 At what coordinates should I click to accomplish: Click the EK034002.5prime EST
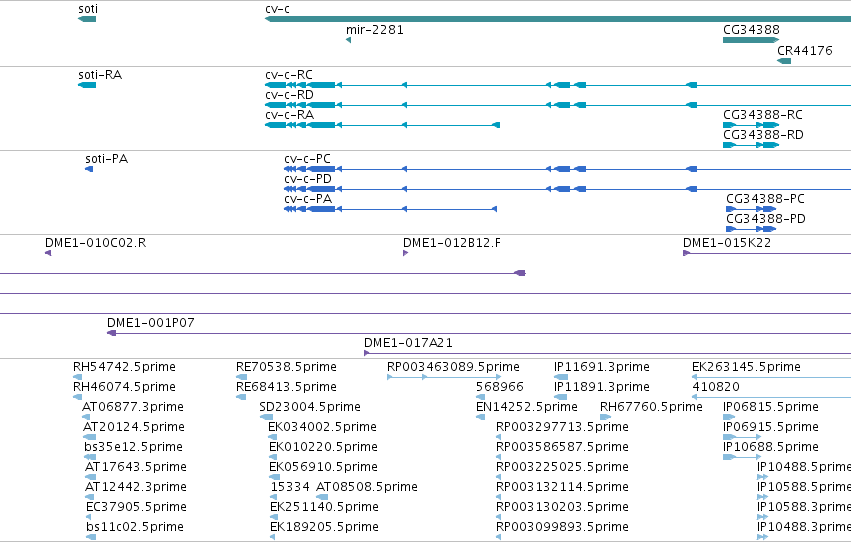click(x=272, y=437)
